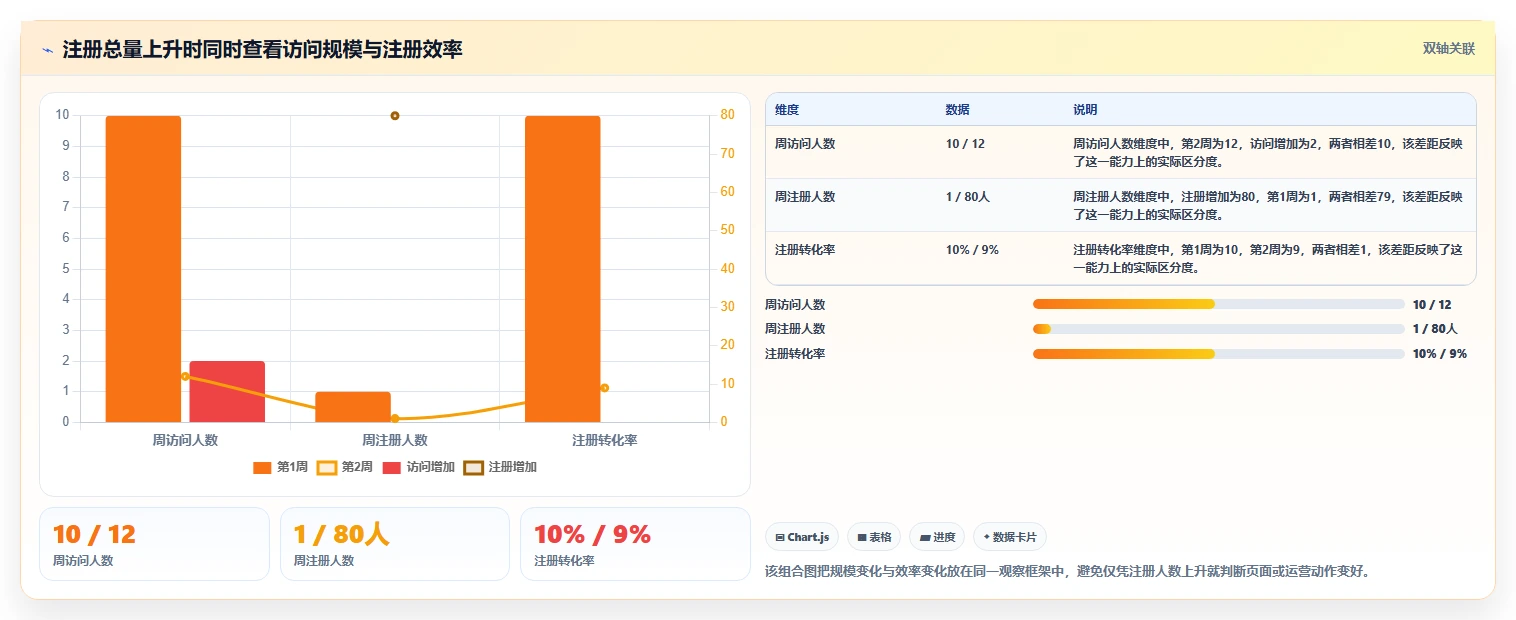Toggle the 注册增加 legend entry

pos(500,467)
